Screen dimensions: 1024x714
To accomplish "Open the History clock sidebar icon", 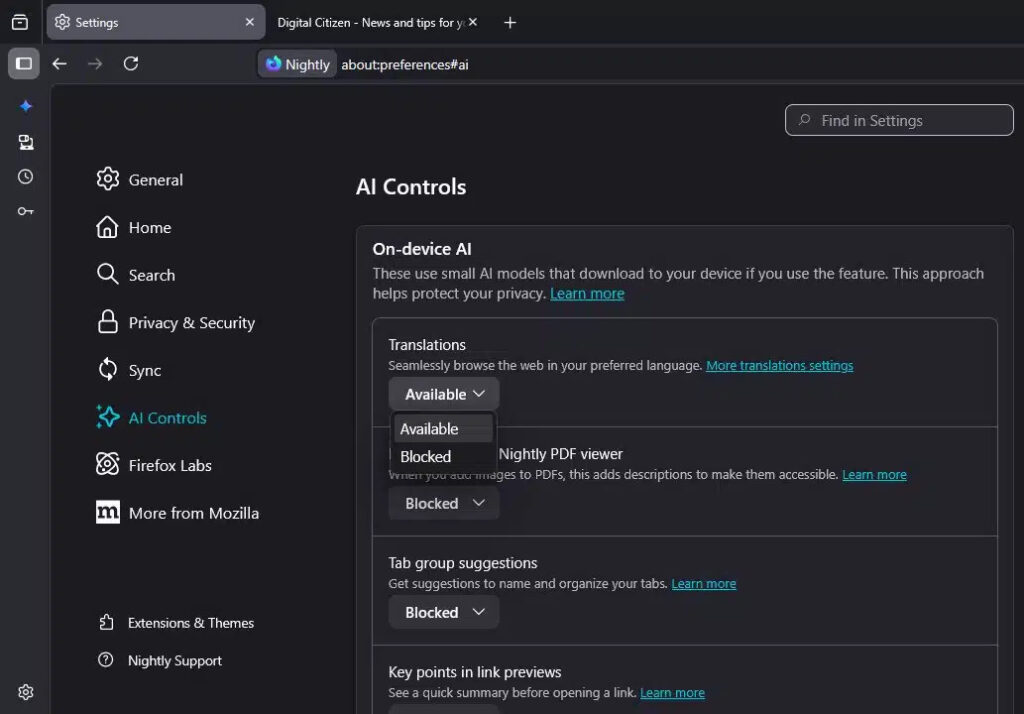I will coord(26,177).
